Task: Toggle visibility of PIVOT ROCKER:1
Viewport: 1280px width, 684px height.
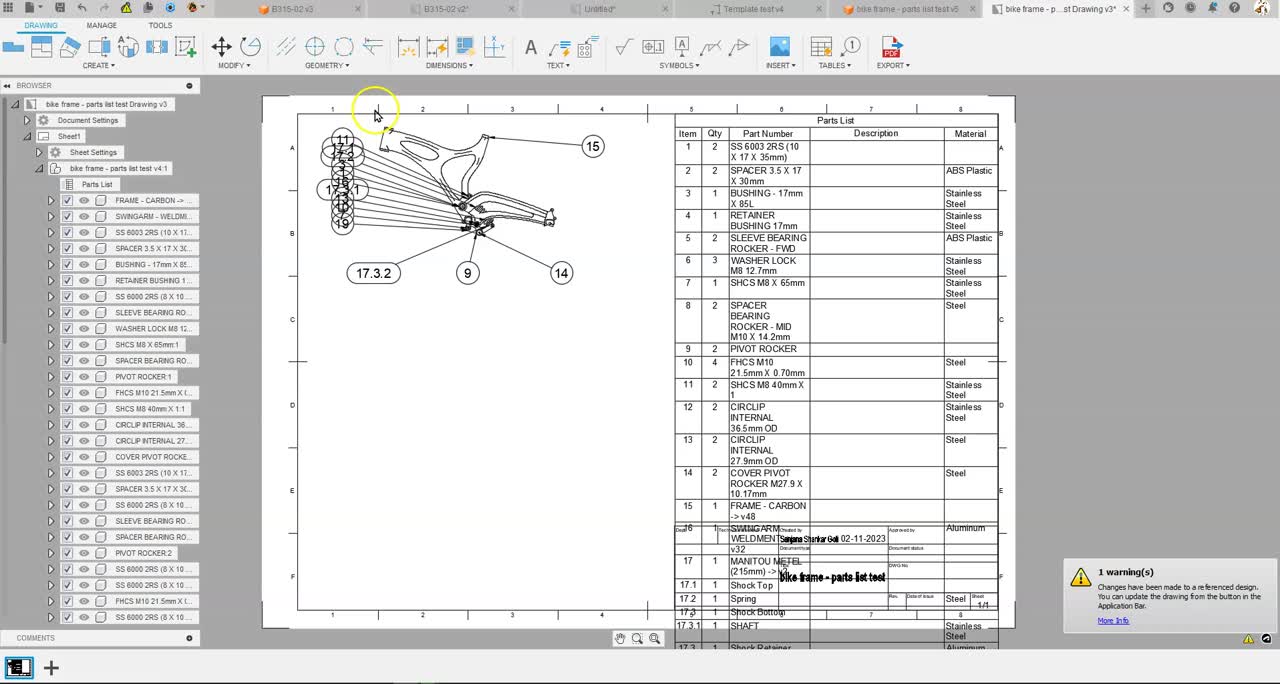Action: pos(84,377)
